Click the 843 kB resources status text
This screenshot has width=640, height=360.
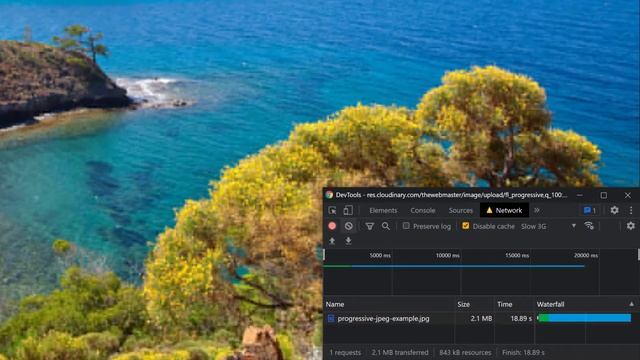coord(465,352)
